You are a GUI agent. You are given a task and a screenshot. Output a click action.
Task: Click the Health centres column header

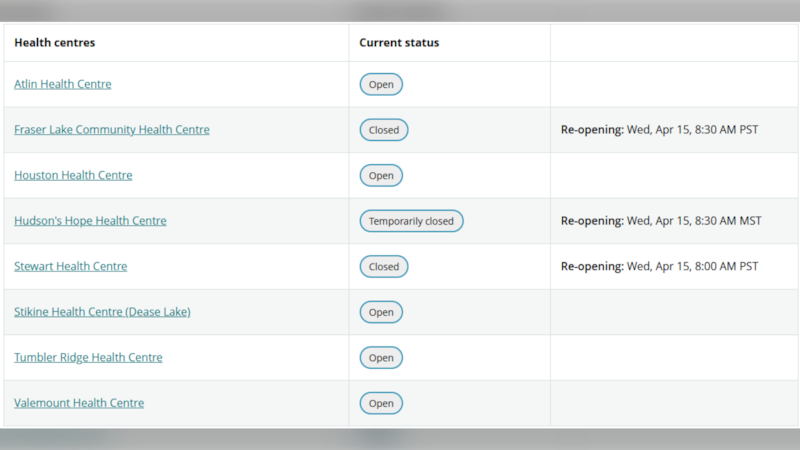[x=55, y=43]
